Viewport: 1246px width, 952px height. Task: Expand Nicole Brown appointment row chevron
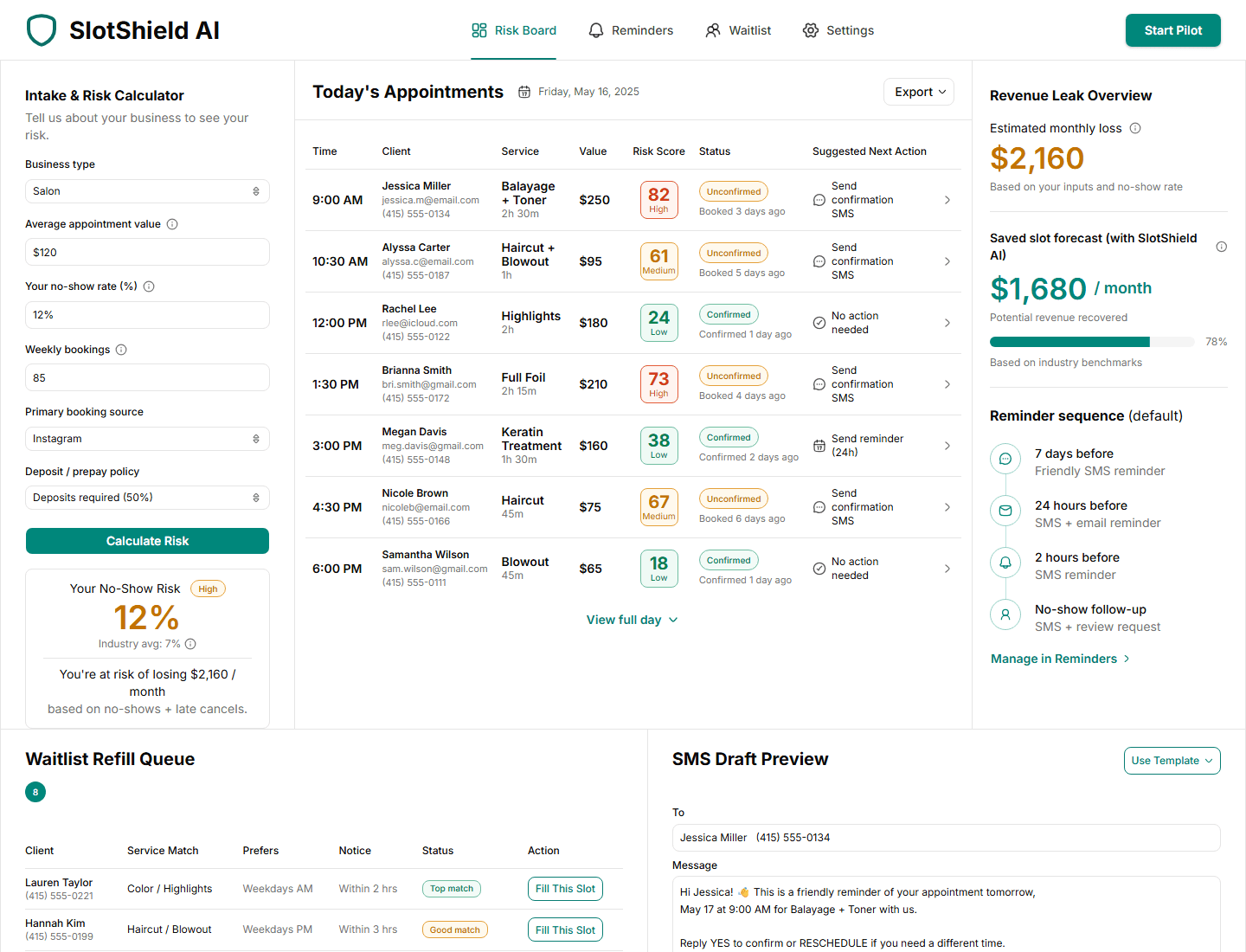947,507
